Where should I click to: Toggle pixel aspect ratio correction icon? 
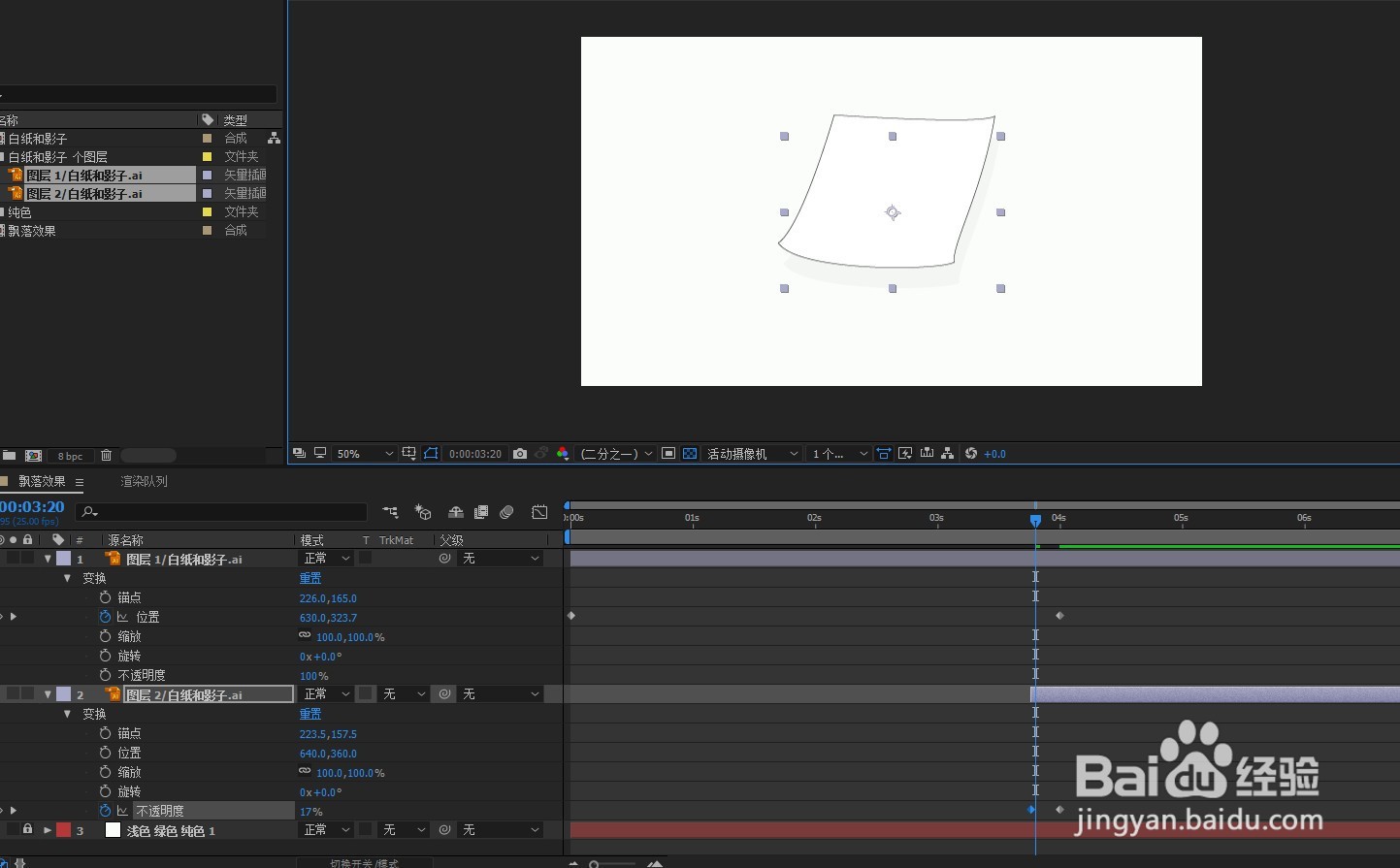coord(884,454)
